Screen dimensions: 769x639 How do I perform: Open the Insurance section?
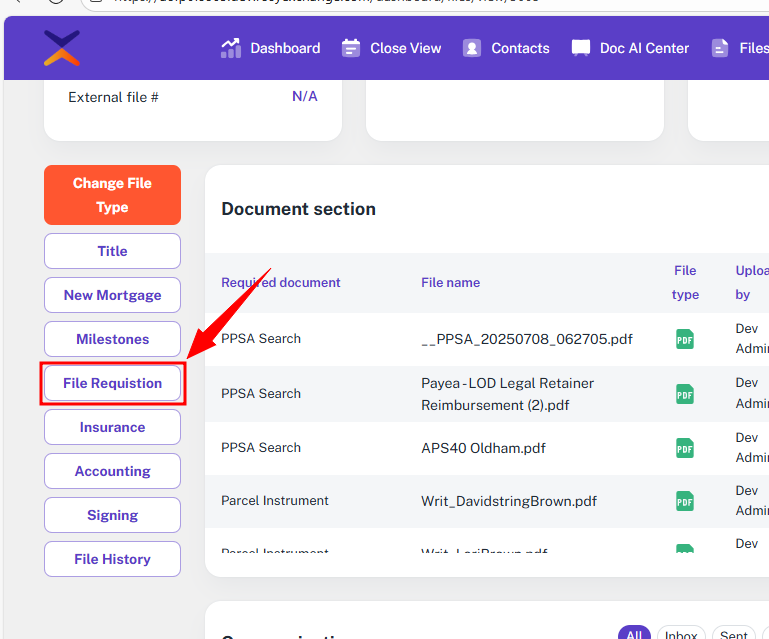[x=112, y=427]
